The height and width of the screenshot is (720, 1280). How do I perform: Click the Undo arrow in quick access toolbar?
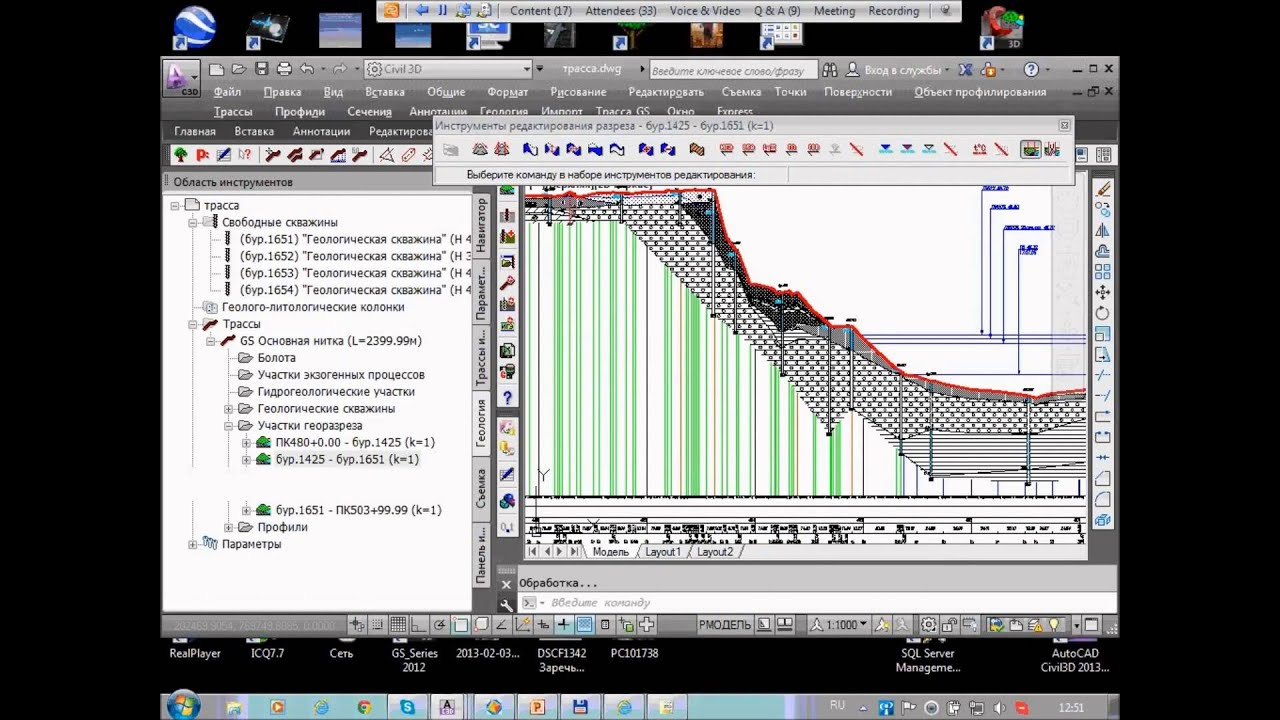[307, 69]
